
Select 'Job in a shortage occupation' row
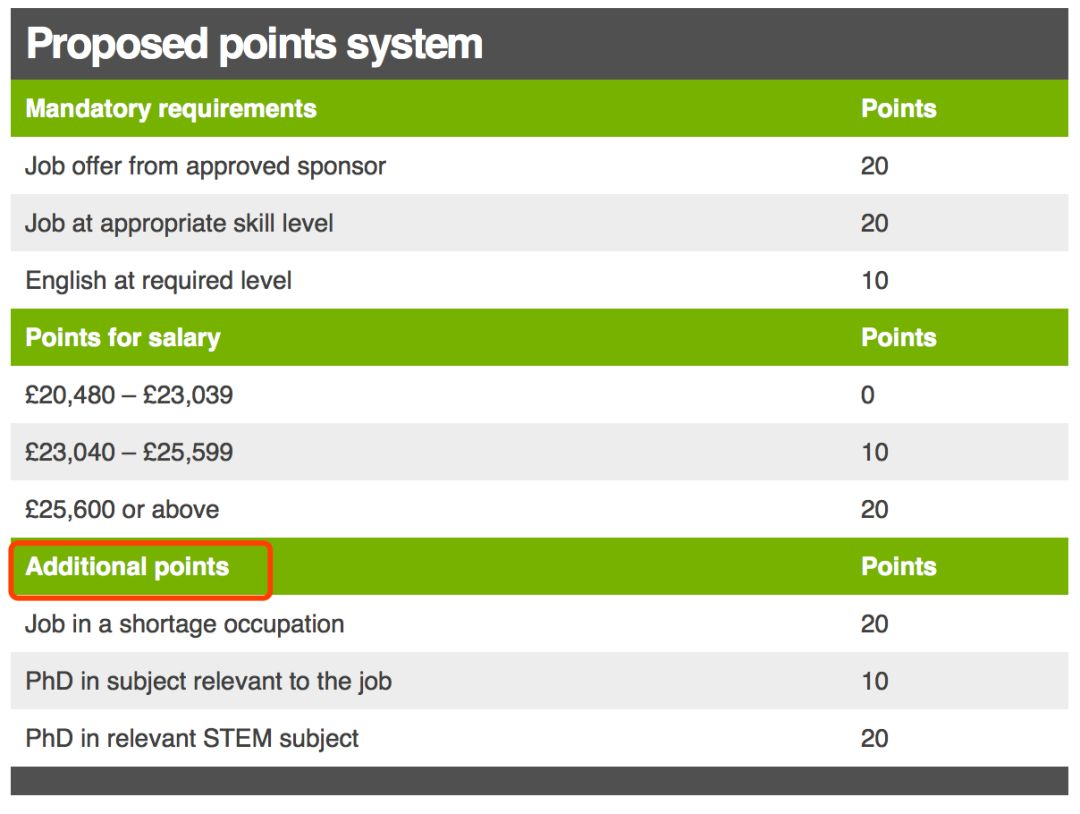539,624
